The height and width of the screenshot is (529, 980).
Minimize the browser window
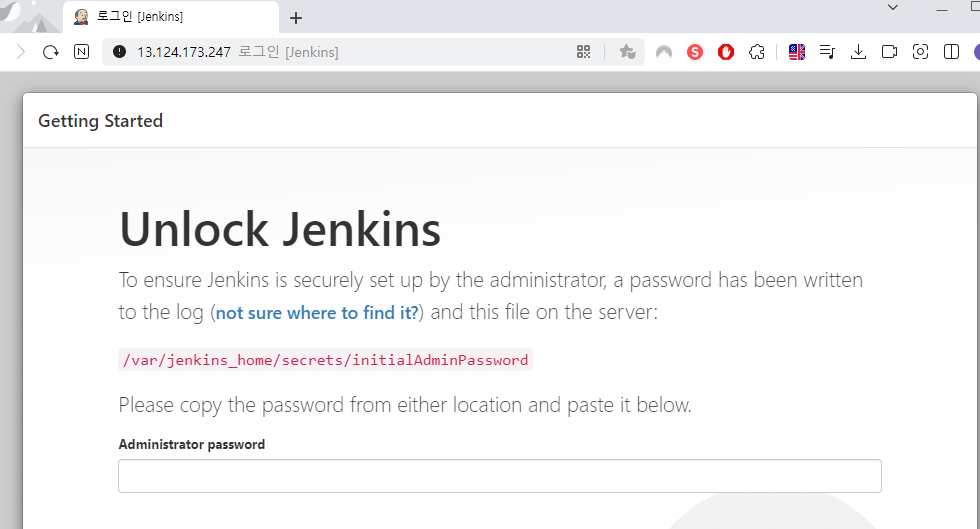pos(942,9)
